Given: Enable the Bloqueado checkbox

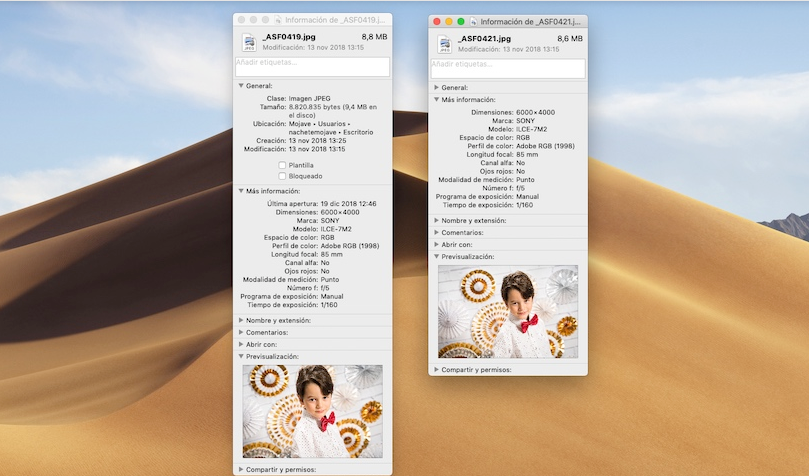Looking at the screenshot, I should (x=282, y=176).
